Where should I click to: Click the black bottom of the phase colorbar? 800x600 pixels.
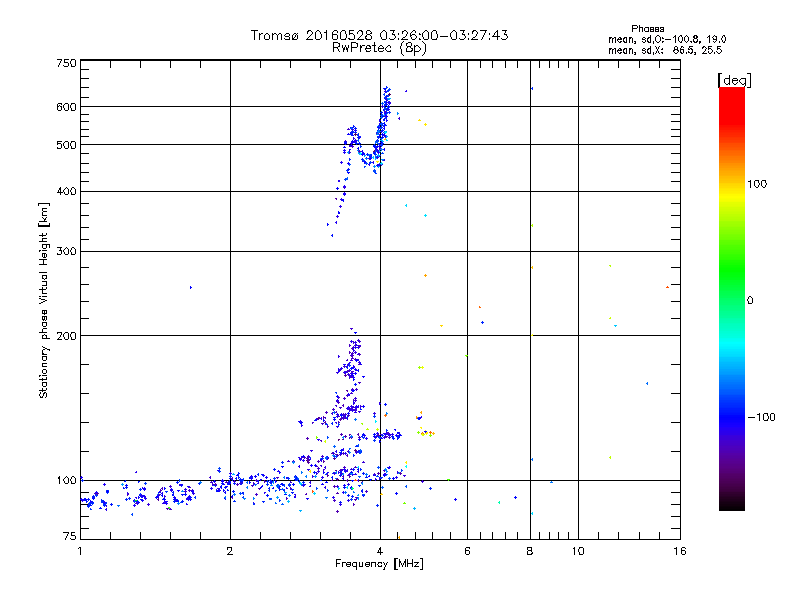tap(732, 503)
